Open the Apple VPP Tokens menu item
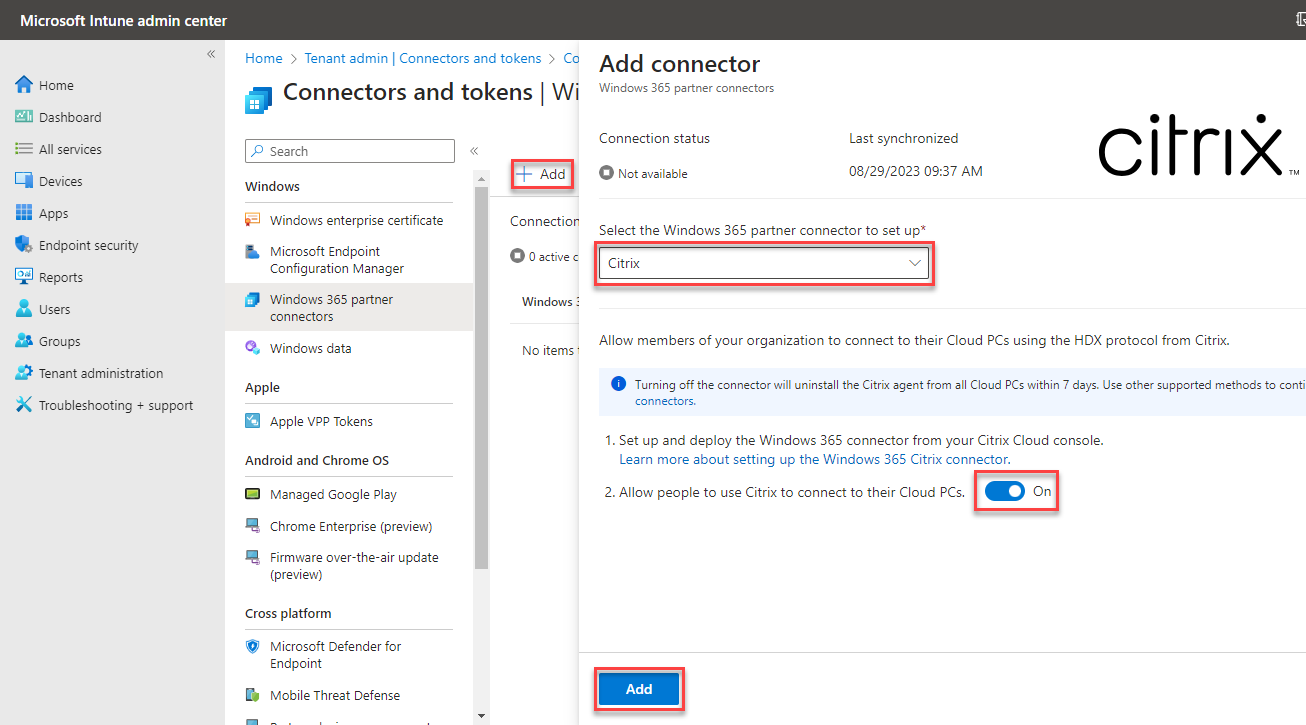The image size is (1306, 725). tap(321, 421)
